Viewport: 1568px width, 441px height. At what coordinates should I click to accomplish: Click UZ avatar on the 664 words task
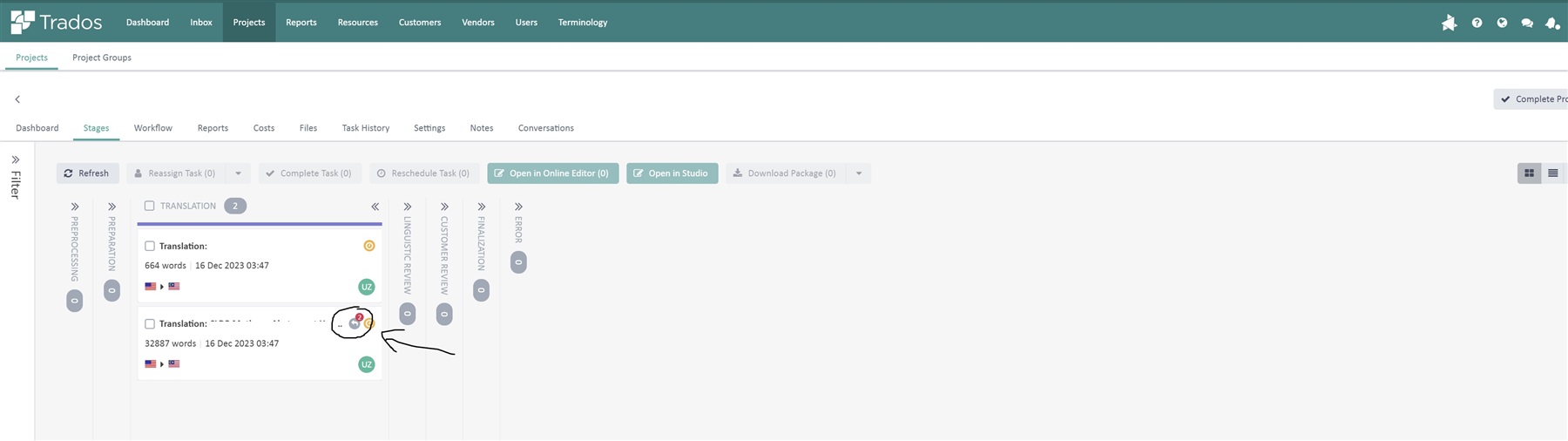coord(367,287)
